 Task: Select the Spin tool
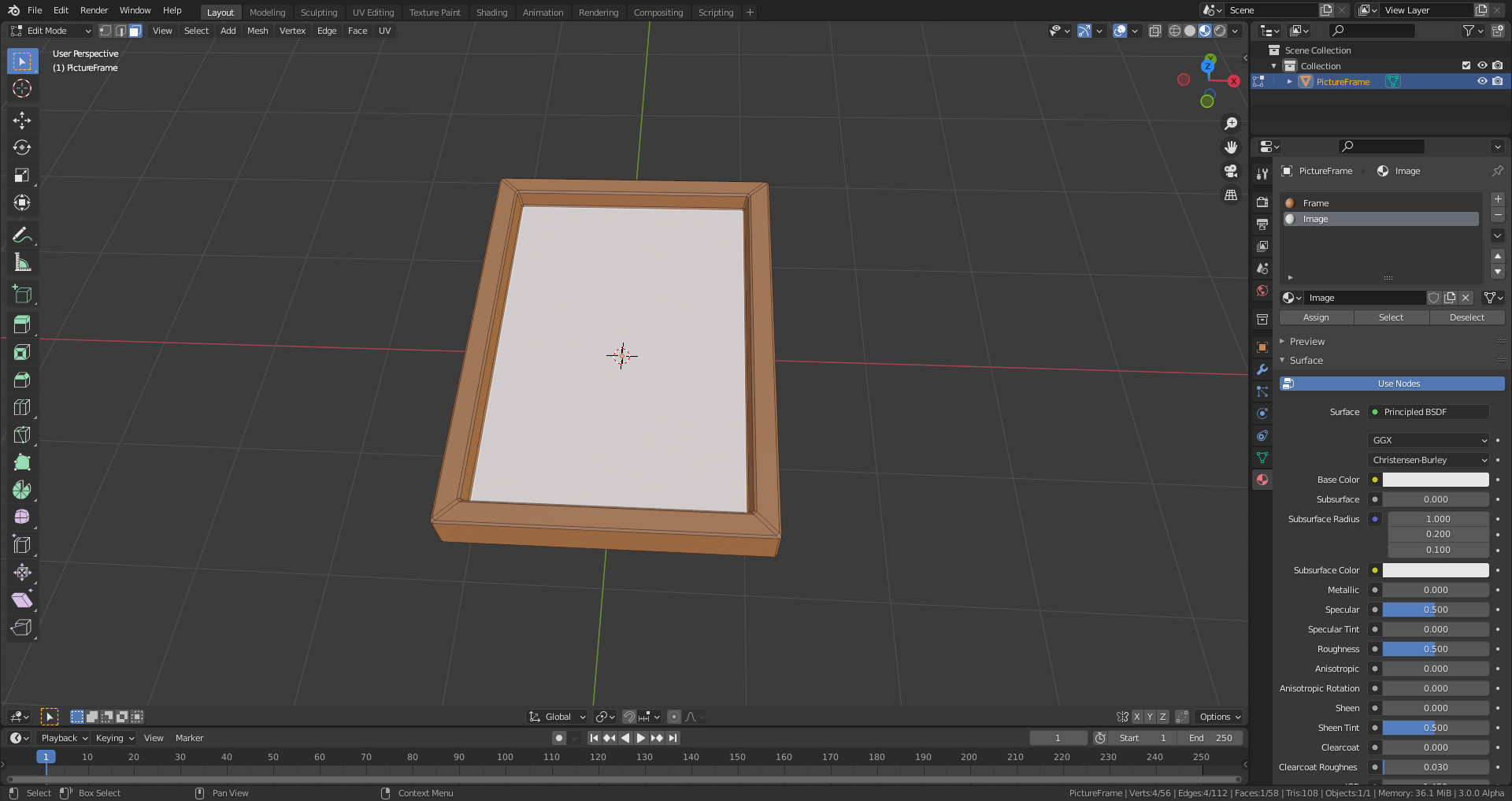click(x=22, y=490)
